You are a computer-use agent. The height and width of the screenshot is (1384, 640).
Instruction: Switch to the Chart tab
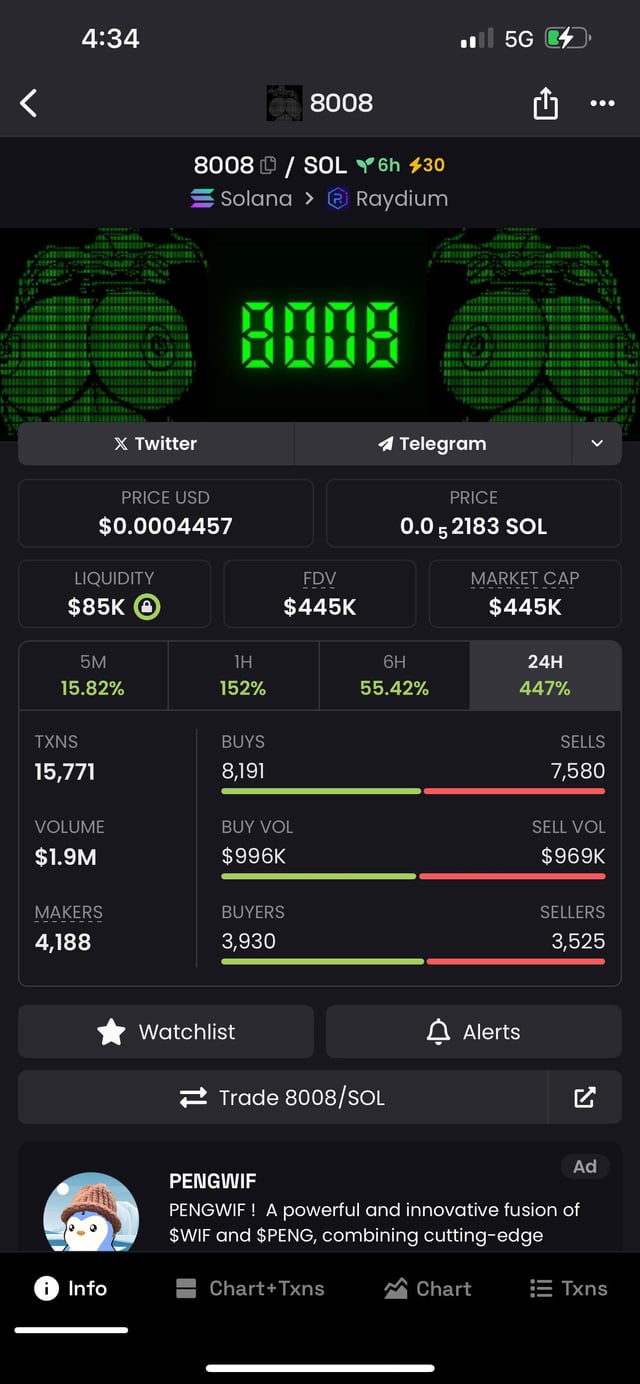point(428,1289)
